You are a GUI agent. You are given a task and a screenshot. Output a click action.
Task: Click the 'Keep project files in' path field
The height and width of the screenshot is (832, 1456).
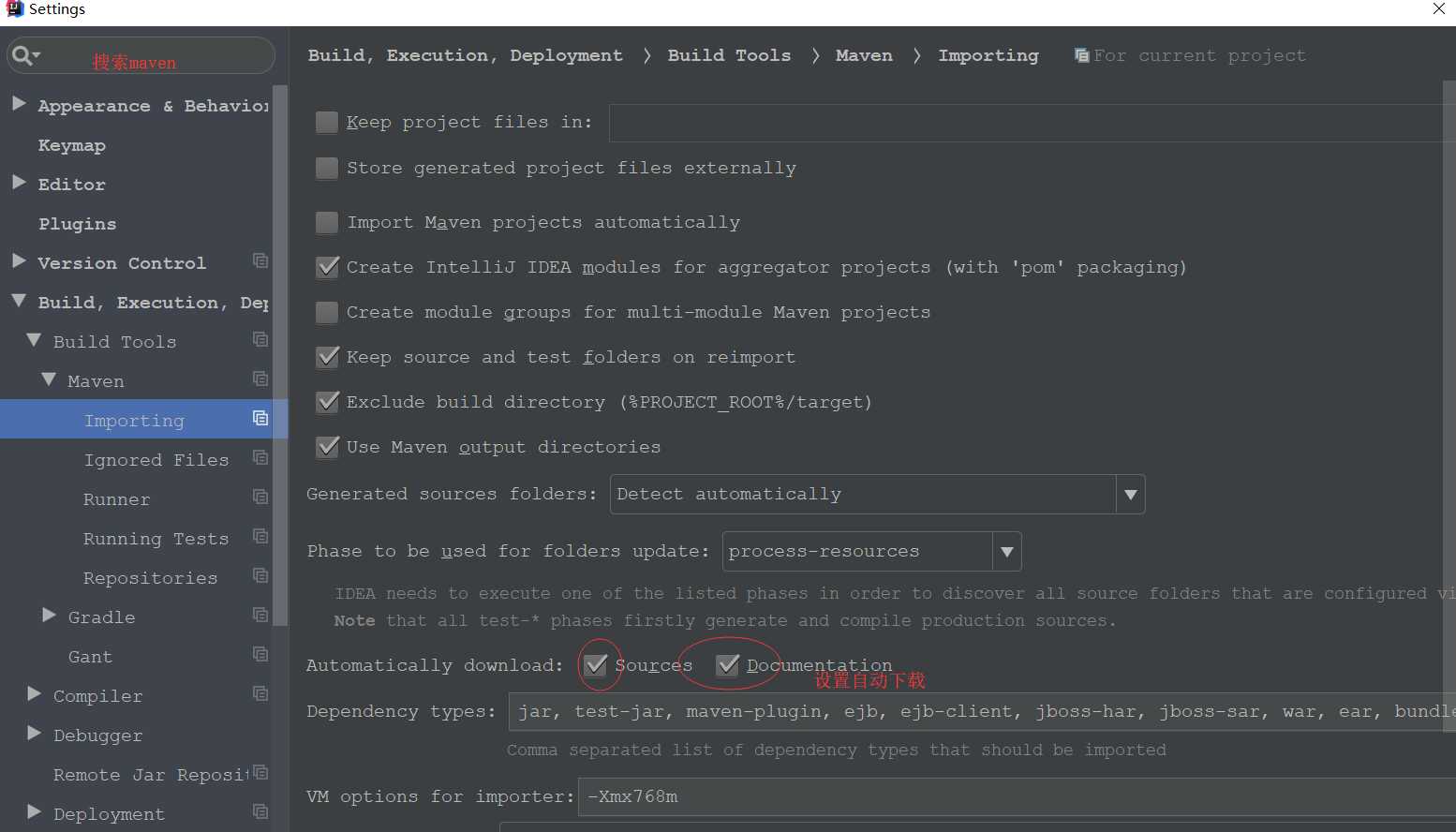click(x=1032, y=123)
